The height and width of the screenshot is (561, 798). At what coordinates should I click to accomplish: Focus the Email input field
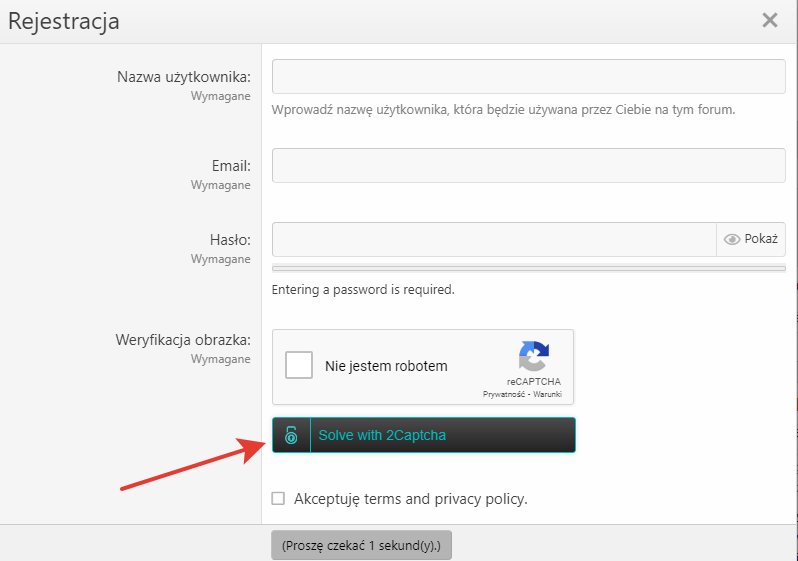pos(528,166)
